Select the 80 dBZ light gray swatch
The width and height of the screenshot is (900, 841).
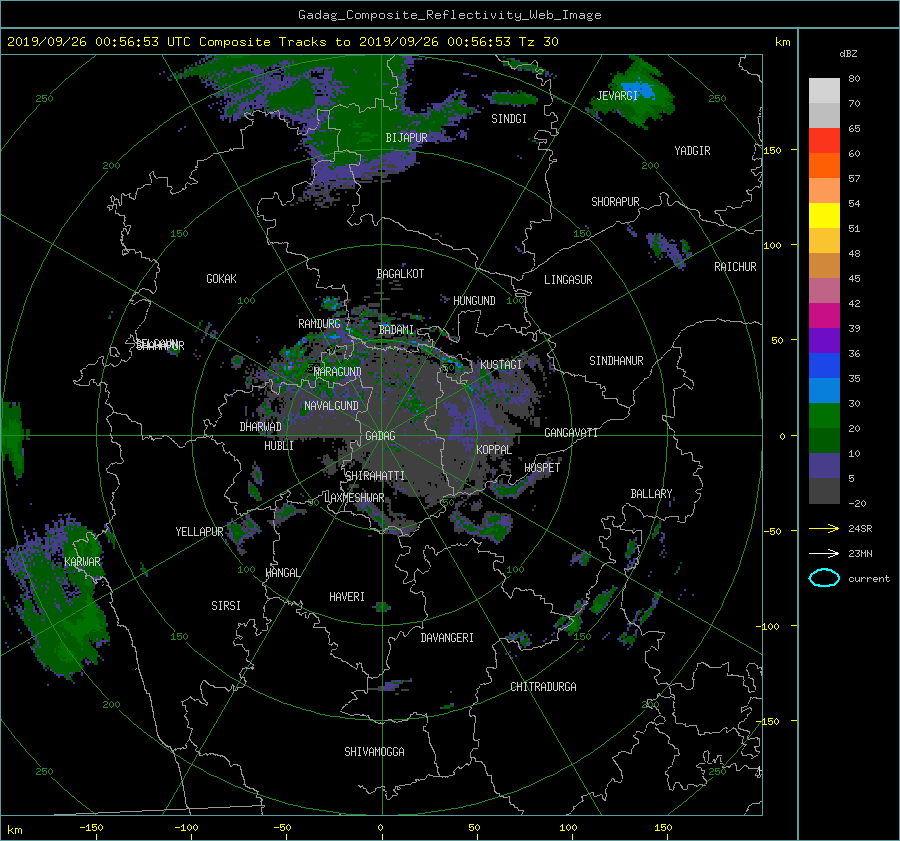(x=824, y=90)
